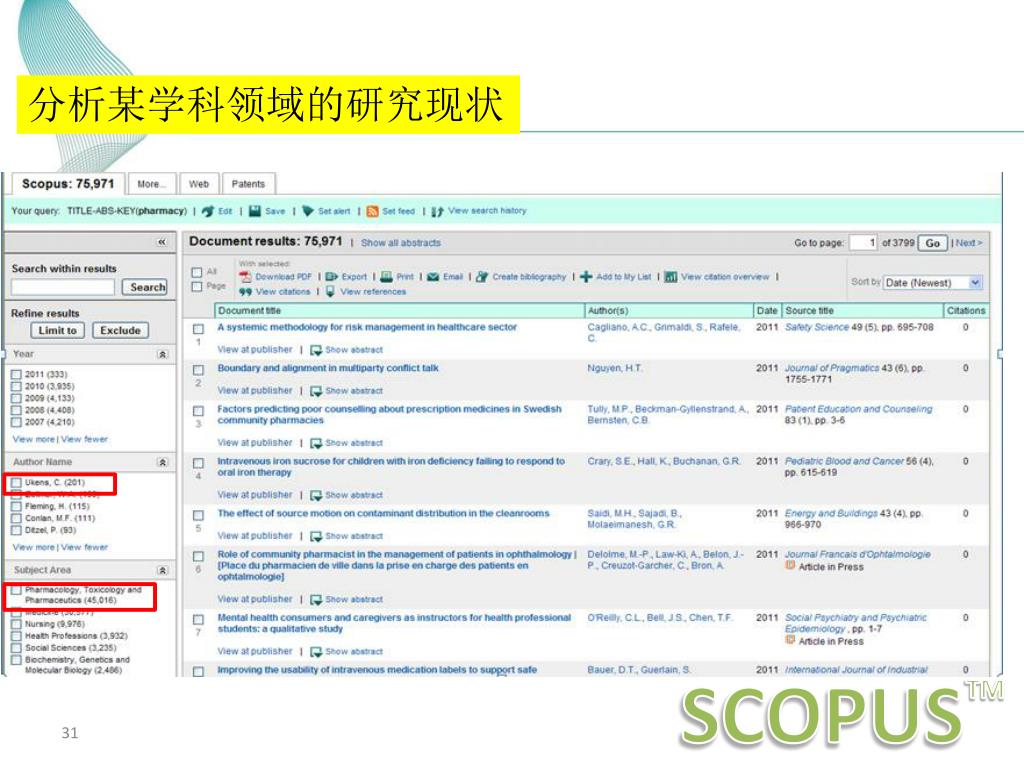Click Show abstract icon for ophthalmology article

coord(316,600)
